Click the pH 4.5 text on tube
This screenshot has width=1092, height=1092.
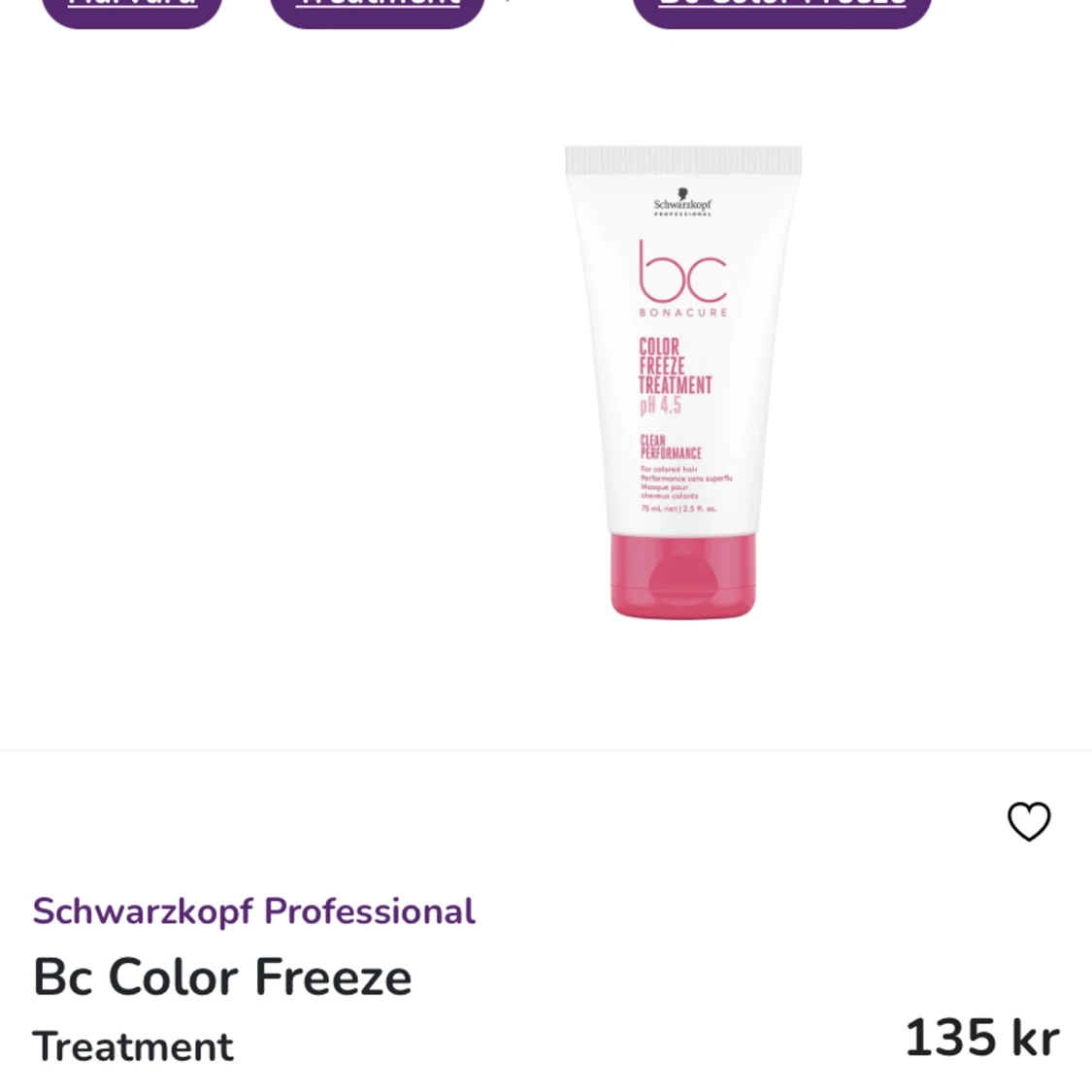(660, 406)
